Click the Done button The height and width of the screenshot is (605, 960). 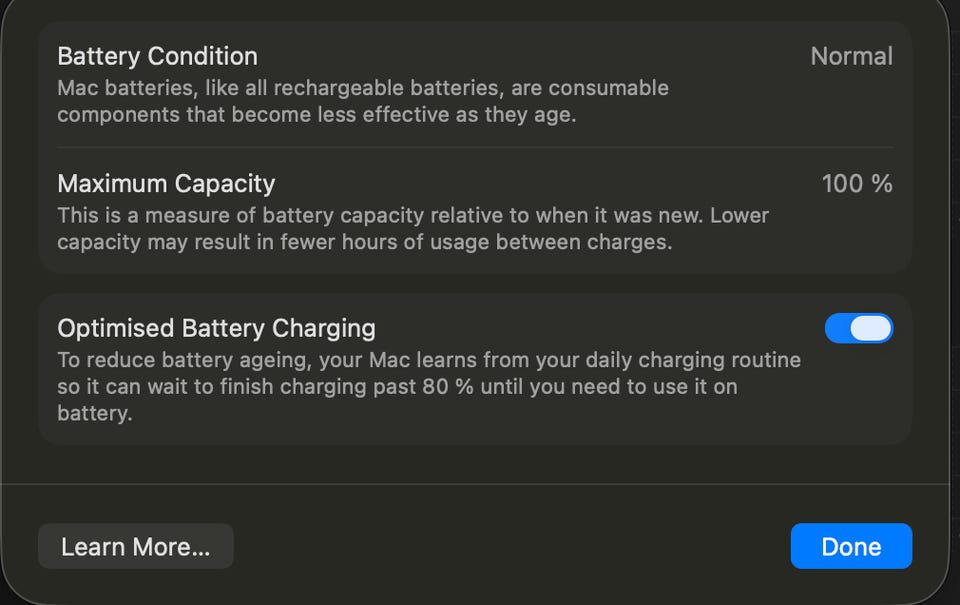(851, 546)
